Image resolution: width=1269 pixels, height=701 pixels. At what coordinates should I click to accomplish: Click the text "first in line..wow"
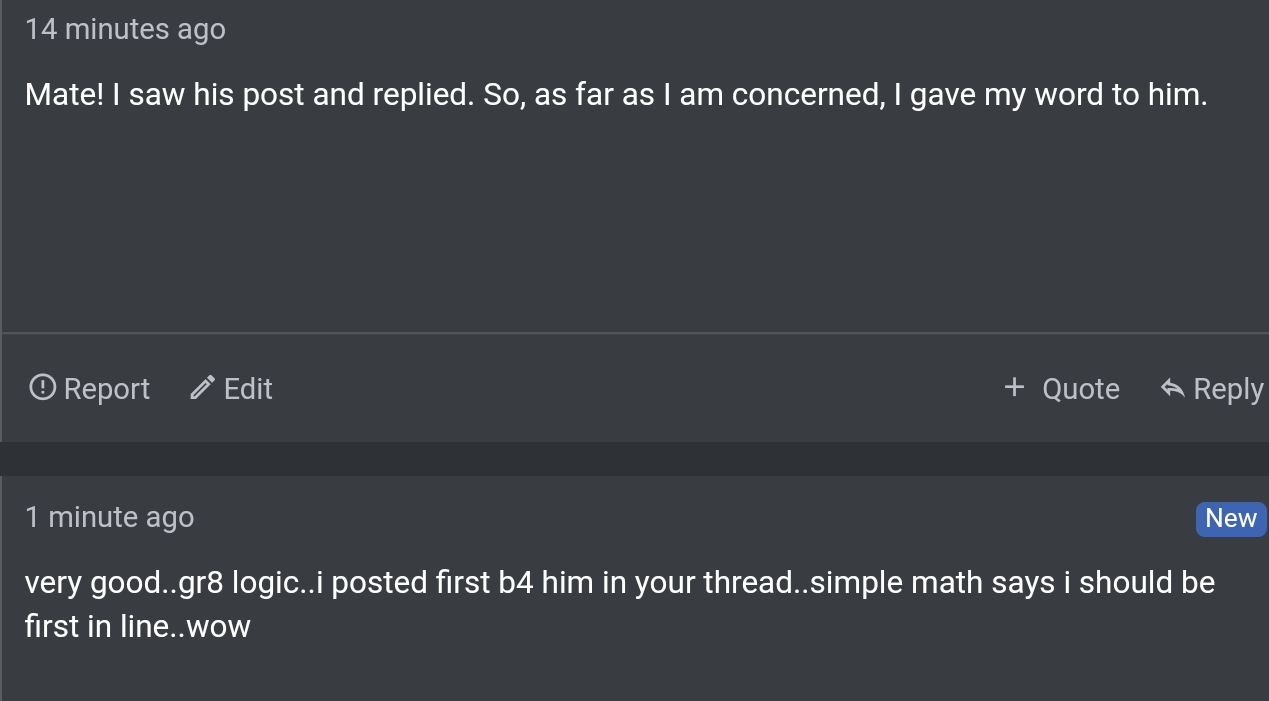[137, 626]
